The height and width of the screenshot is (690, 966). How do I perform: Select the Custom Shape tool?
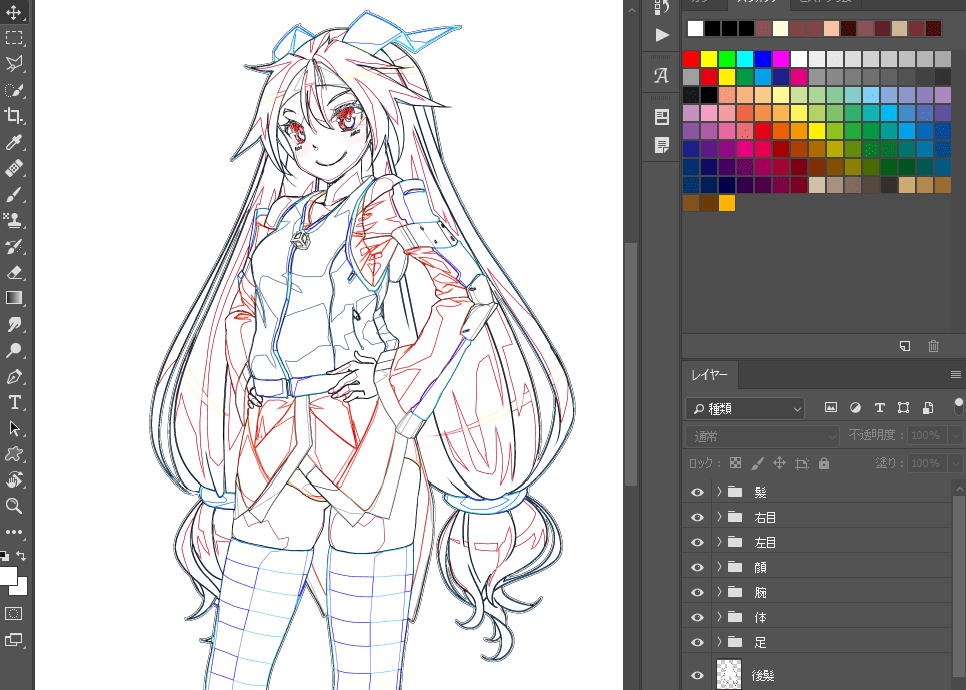(14, 454)
